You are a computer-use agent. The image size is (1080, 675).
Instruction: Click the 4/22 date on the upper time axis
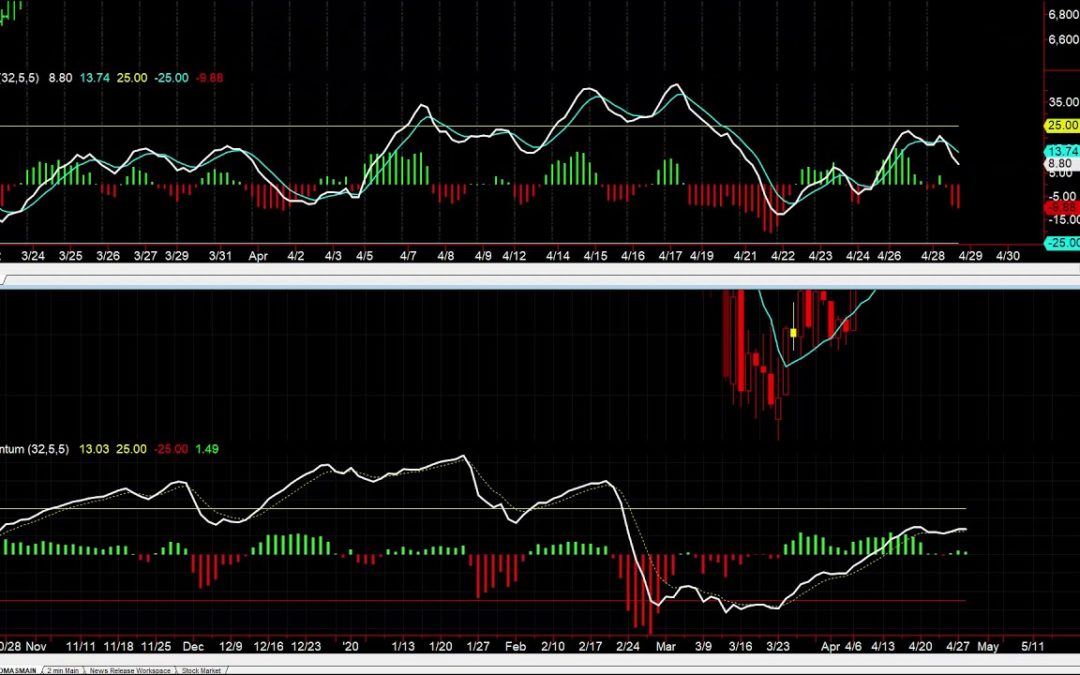(x=782, y=256)
